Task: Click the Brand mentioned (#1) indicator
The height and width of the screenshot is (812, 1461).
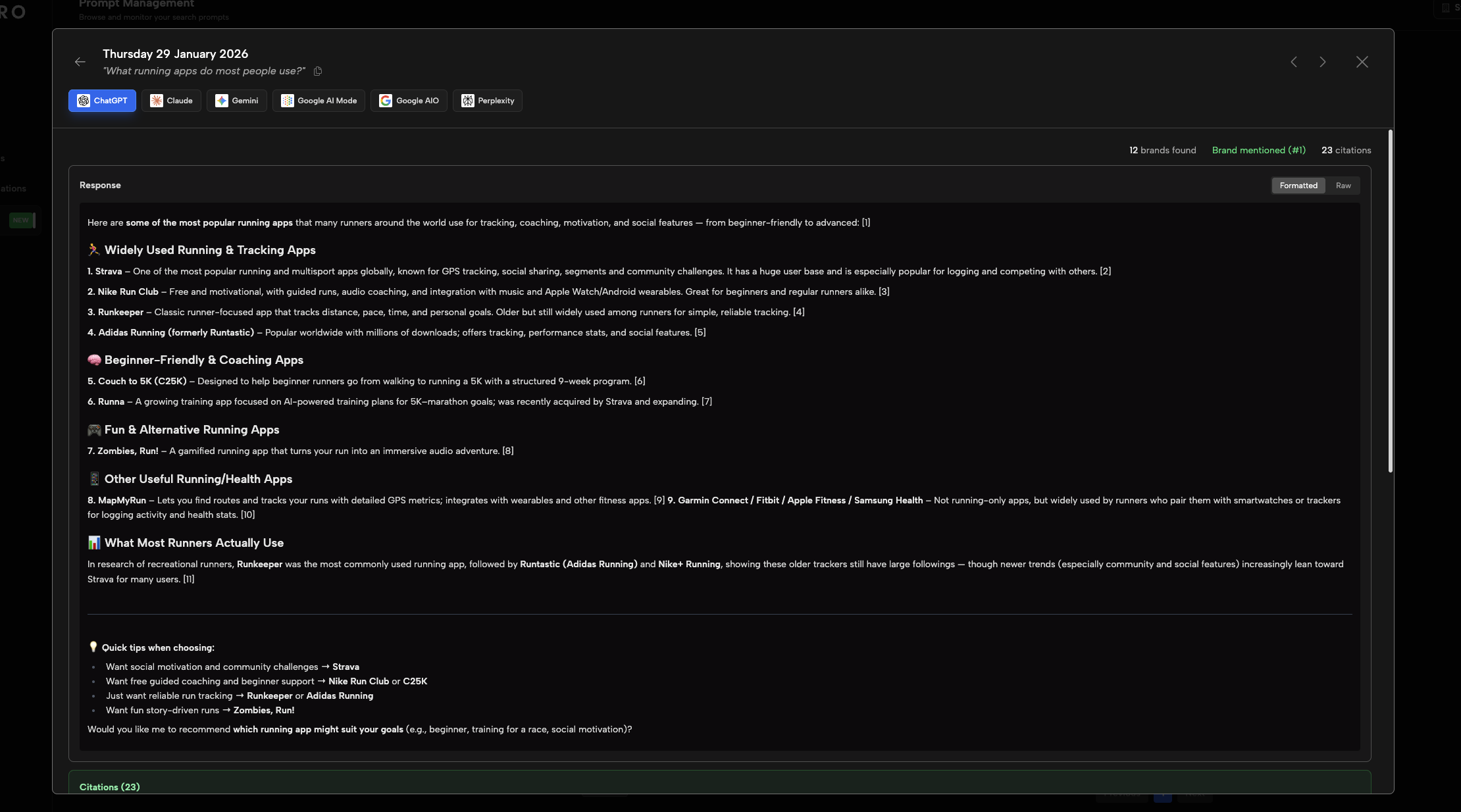Action: point(1258,150)
